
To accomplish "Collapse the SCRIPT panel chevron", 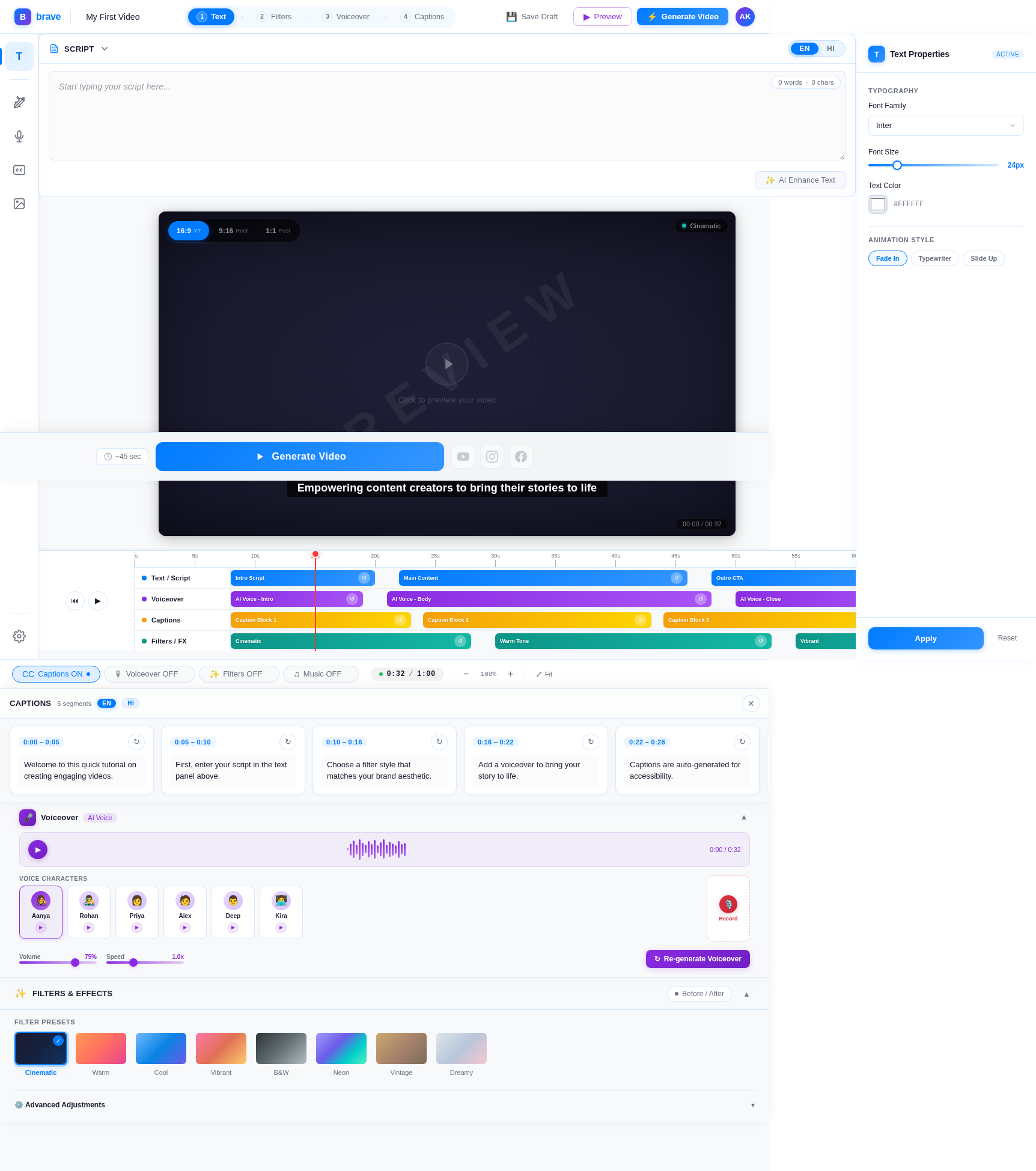I will pos(105,49).
